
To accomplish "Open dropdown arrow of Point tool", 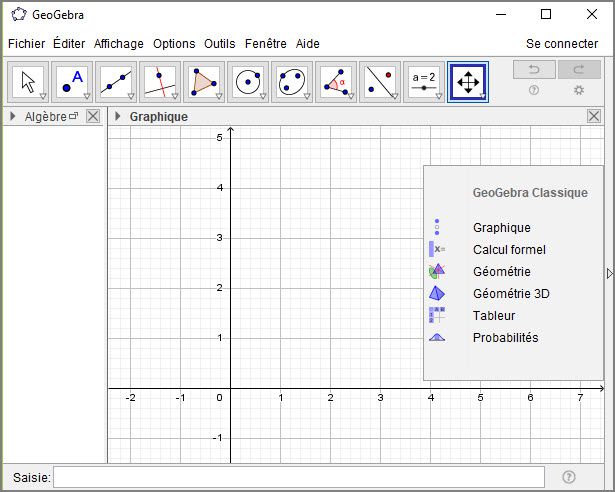I will 87,96.
